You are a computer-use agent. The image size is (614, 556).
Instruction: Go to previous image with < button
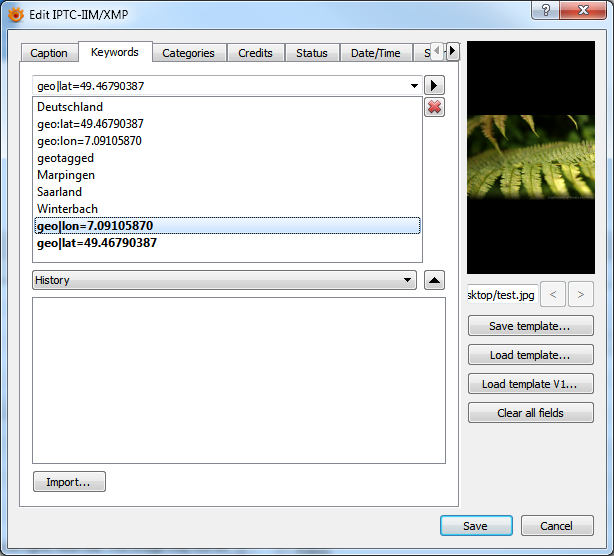553,294
